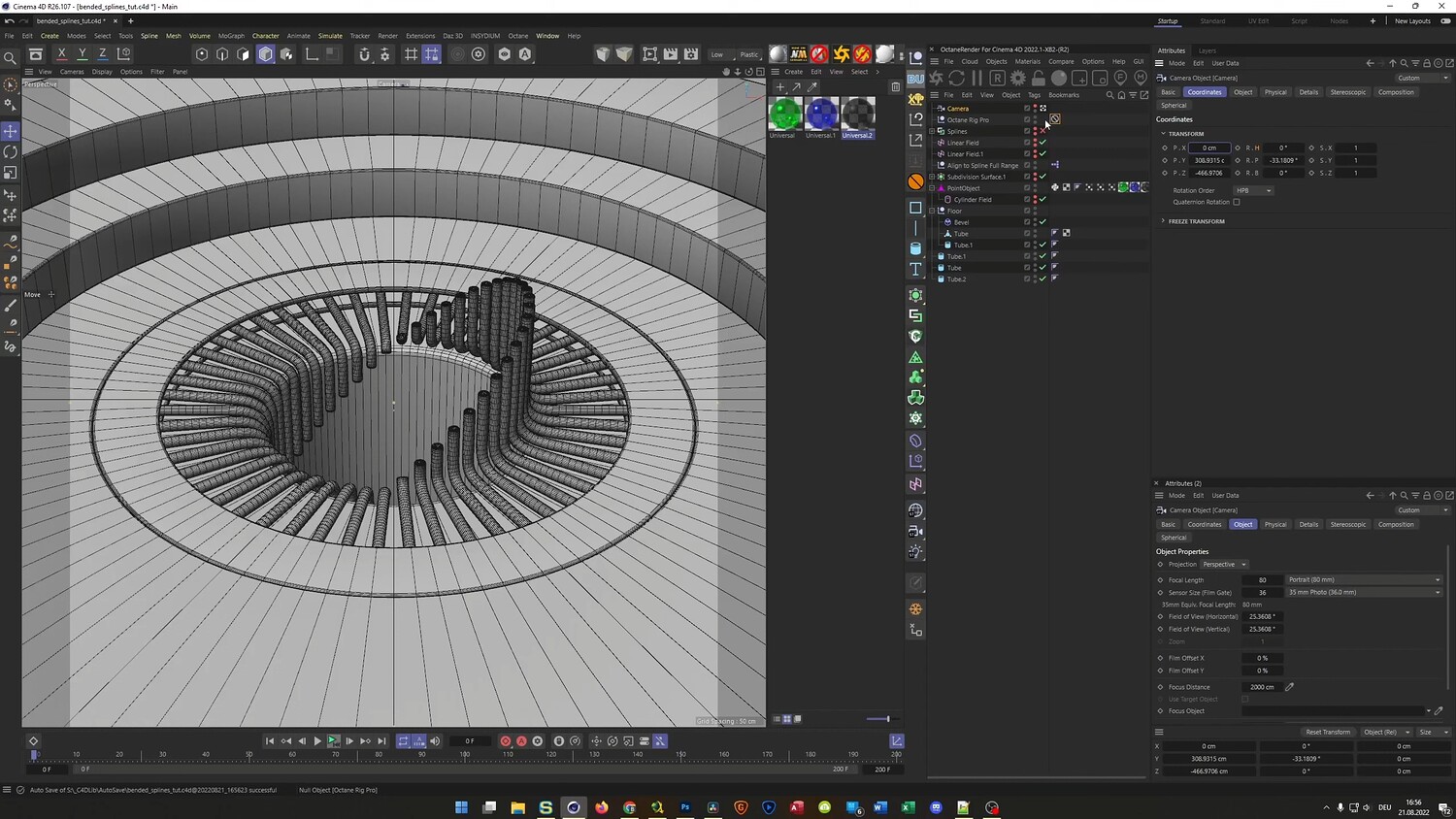Toggle Camera layer checkbox in Object Manager
The width and height of the screenshot is (1456, 819).
point(1028,109)
